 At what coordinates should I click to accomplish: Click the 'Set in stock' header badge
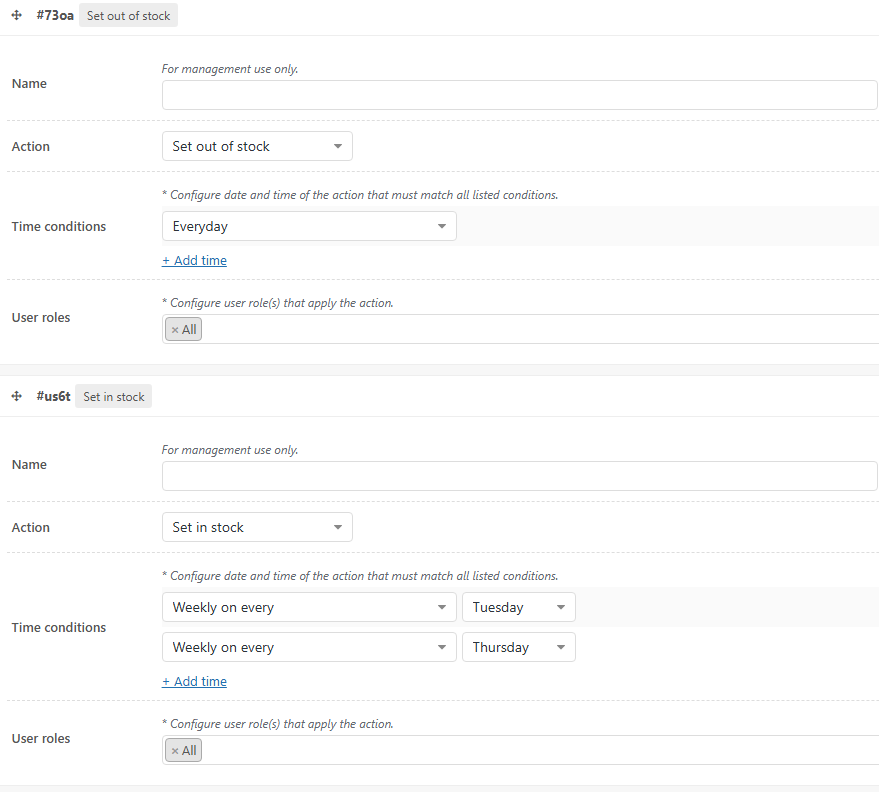pyautogui.click(x=113, y=397)
